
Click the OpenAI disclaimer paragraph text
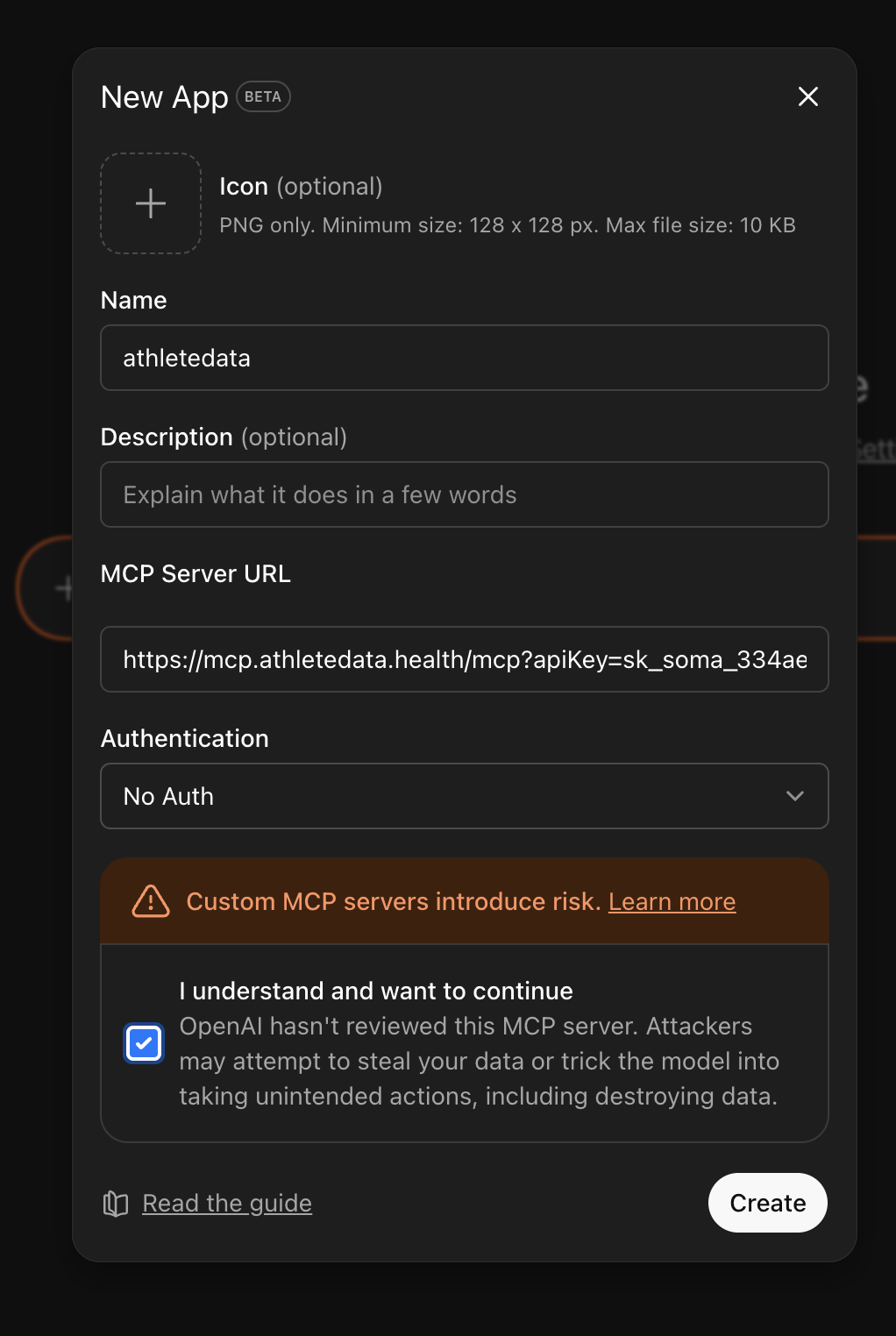(478, 1062)
